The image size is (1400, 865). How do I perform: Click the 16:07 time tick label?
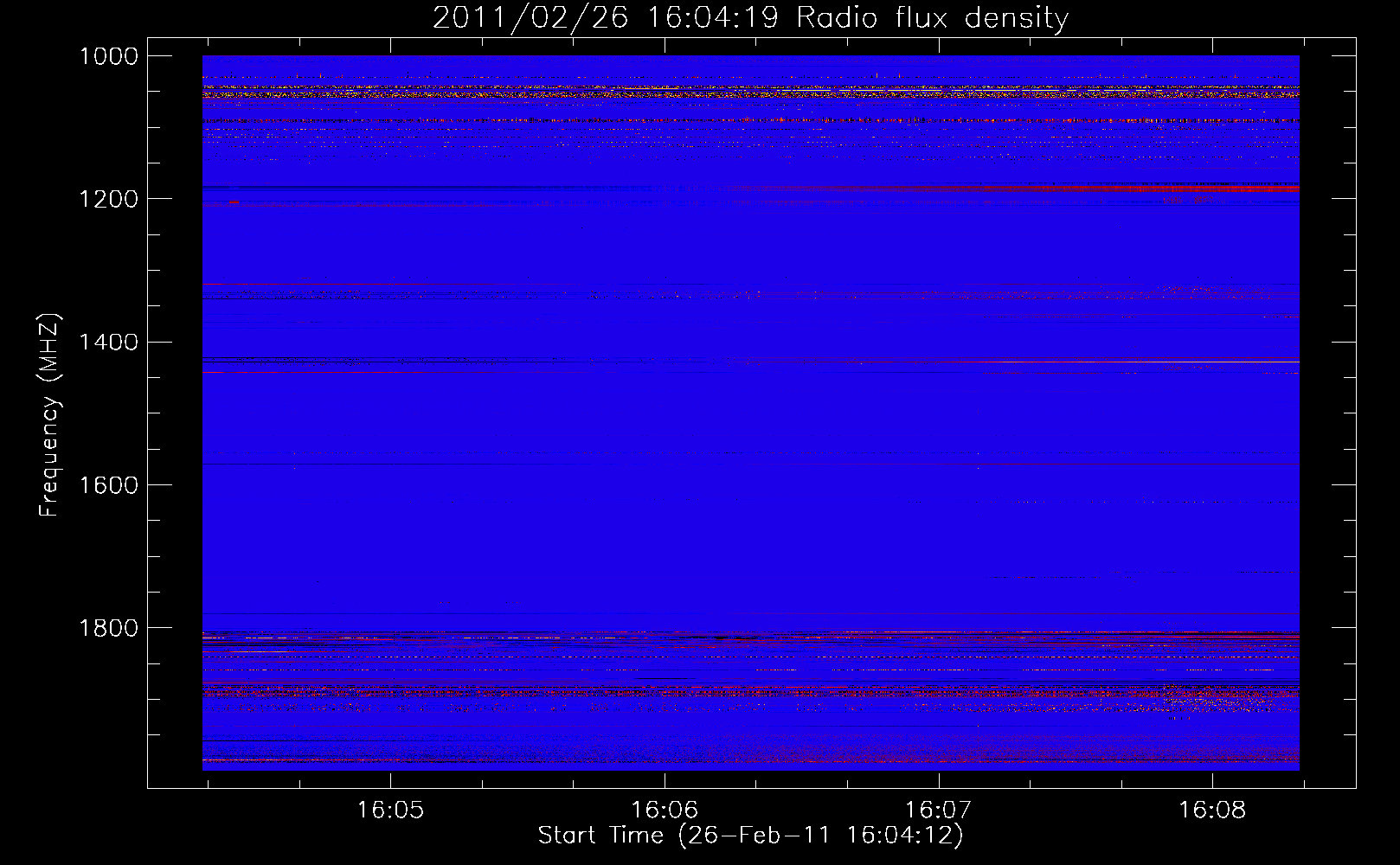pos(938,811)
